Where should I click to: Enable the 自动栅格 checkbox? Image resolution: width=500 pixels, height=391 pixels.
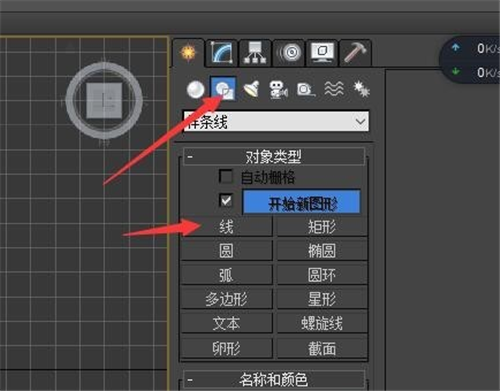[x=225, y=176]
